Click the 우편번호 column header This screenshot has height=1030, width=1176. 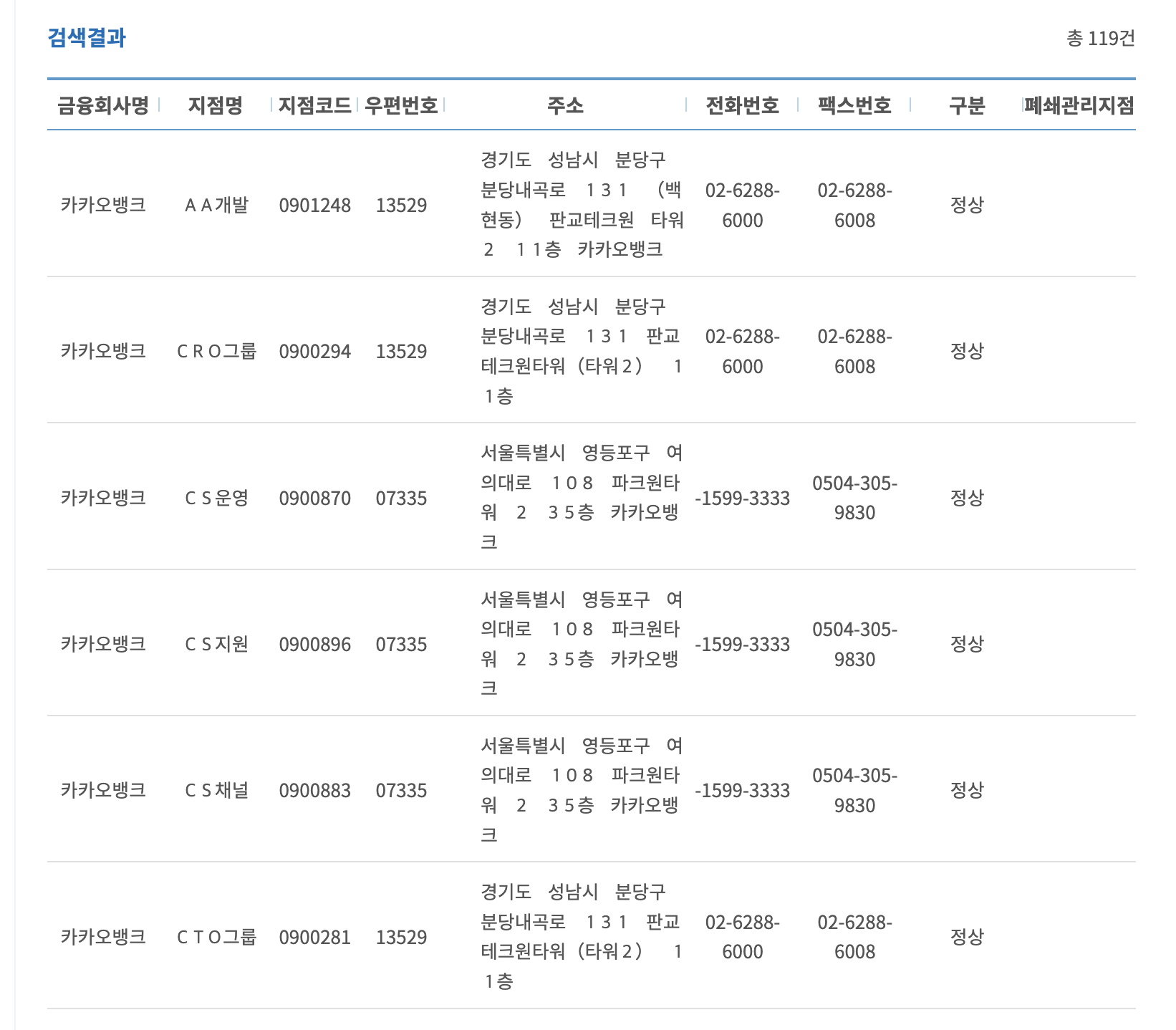[401, 106]
